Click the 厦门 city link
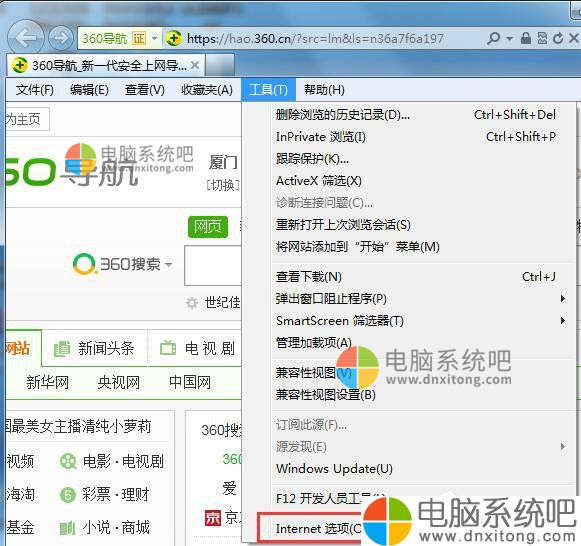The image size is (581, 546). point(223,162)
